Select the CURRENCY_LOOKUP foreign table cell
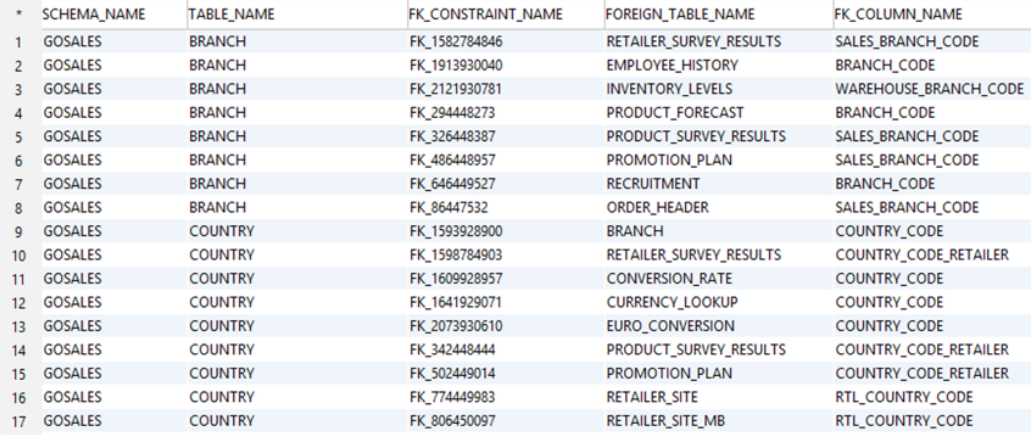This screenshot has width=1031, height=436. point(719,303)
